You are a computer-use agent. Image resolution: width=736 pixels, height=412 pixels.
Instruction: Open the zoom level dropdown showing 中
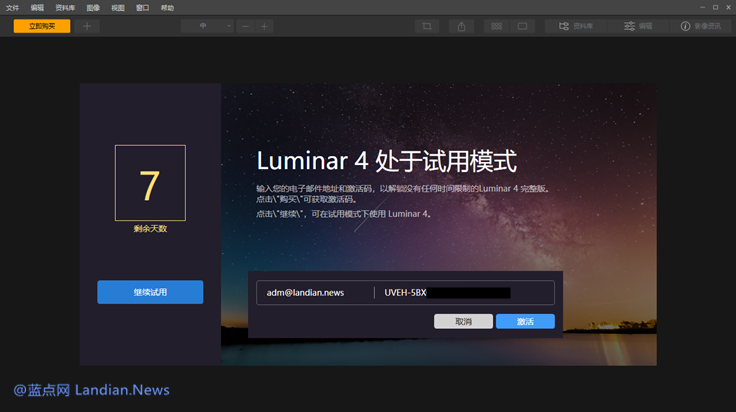pyautogui.click(x=207, y=26)
